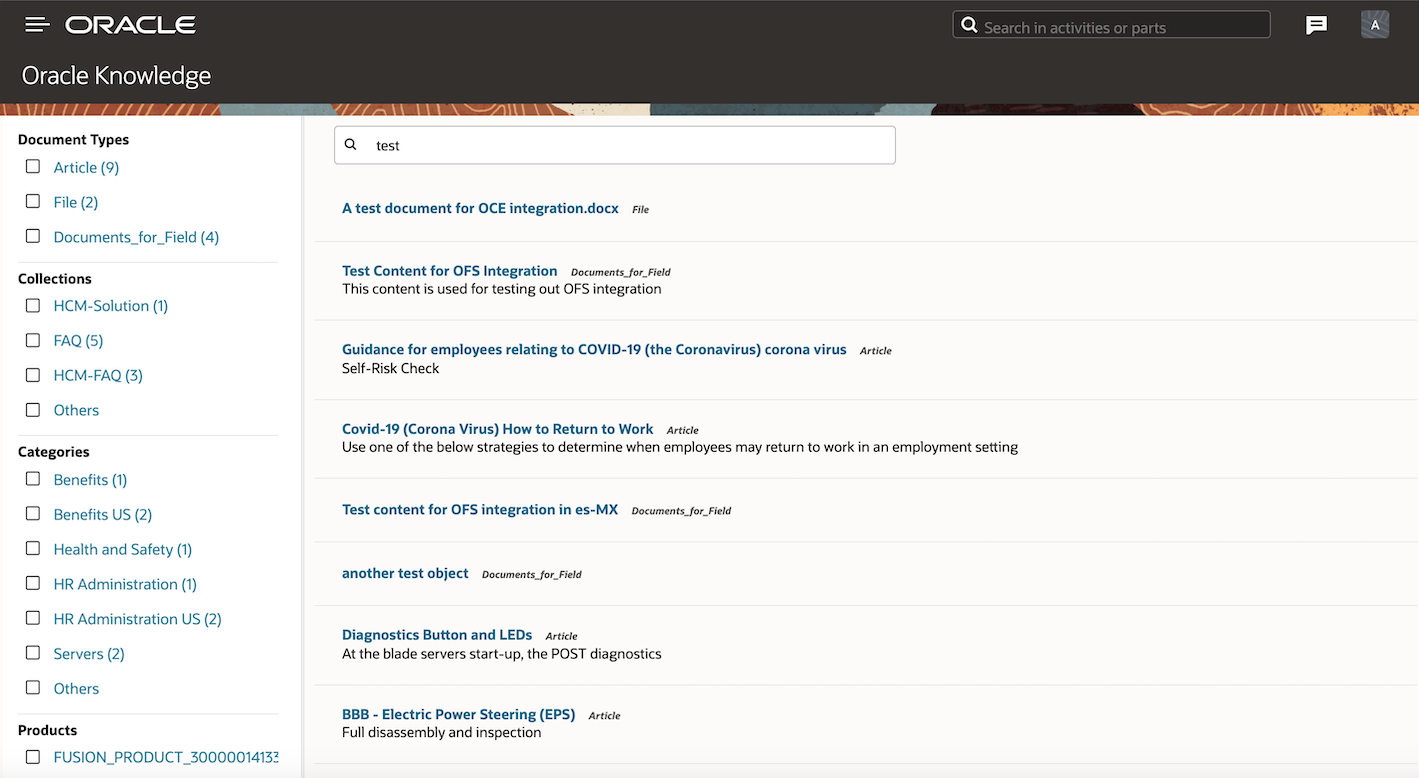Check Others under Collections
This screenshot has height=778, width=1419.
point(33,410)
